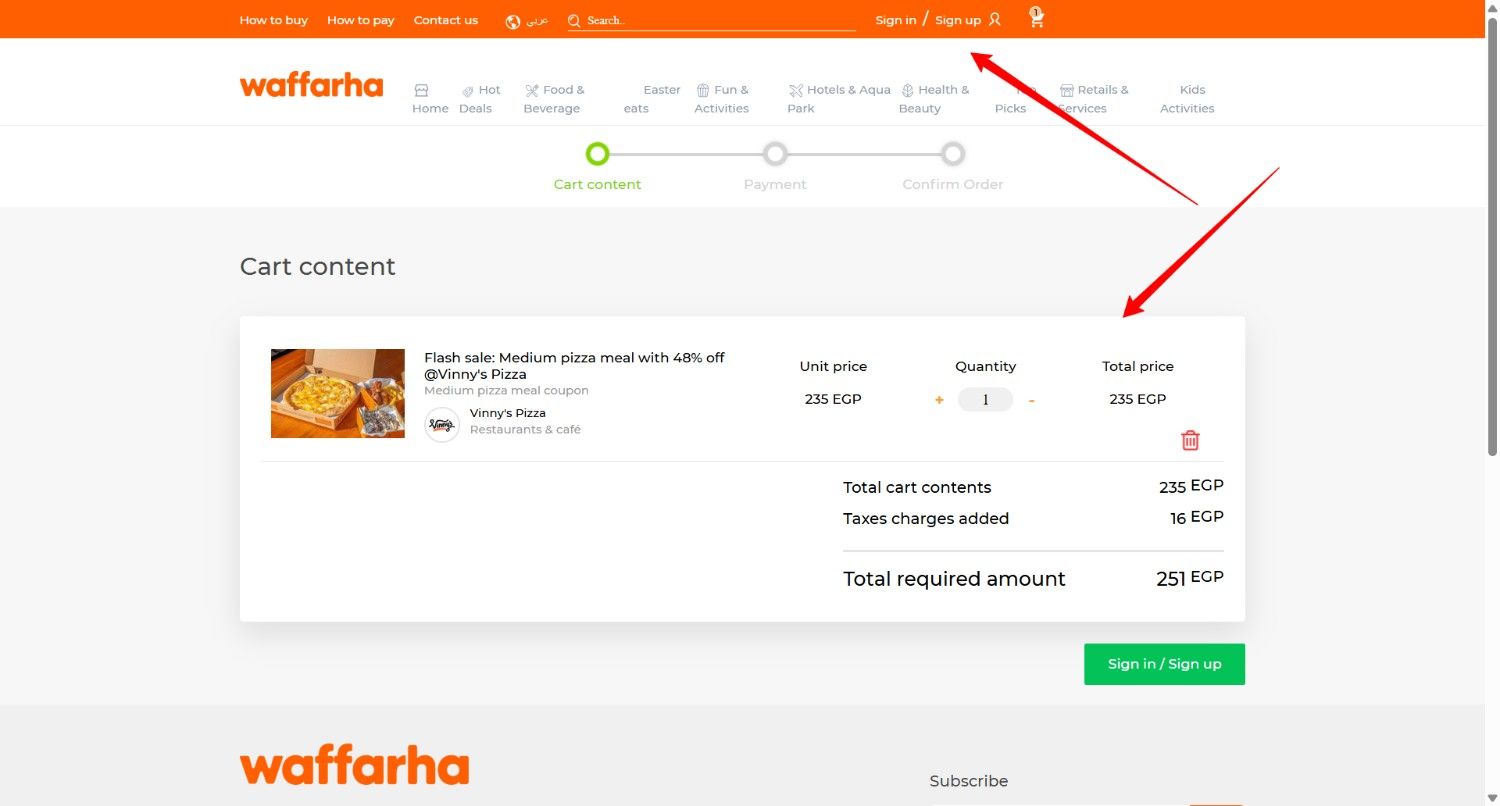This screenshot has height=806, width=1500.
Task: Click the globe language icon
Action: tap(513, 21)
